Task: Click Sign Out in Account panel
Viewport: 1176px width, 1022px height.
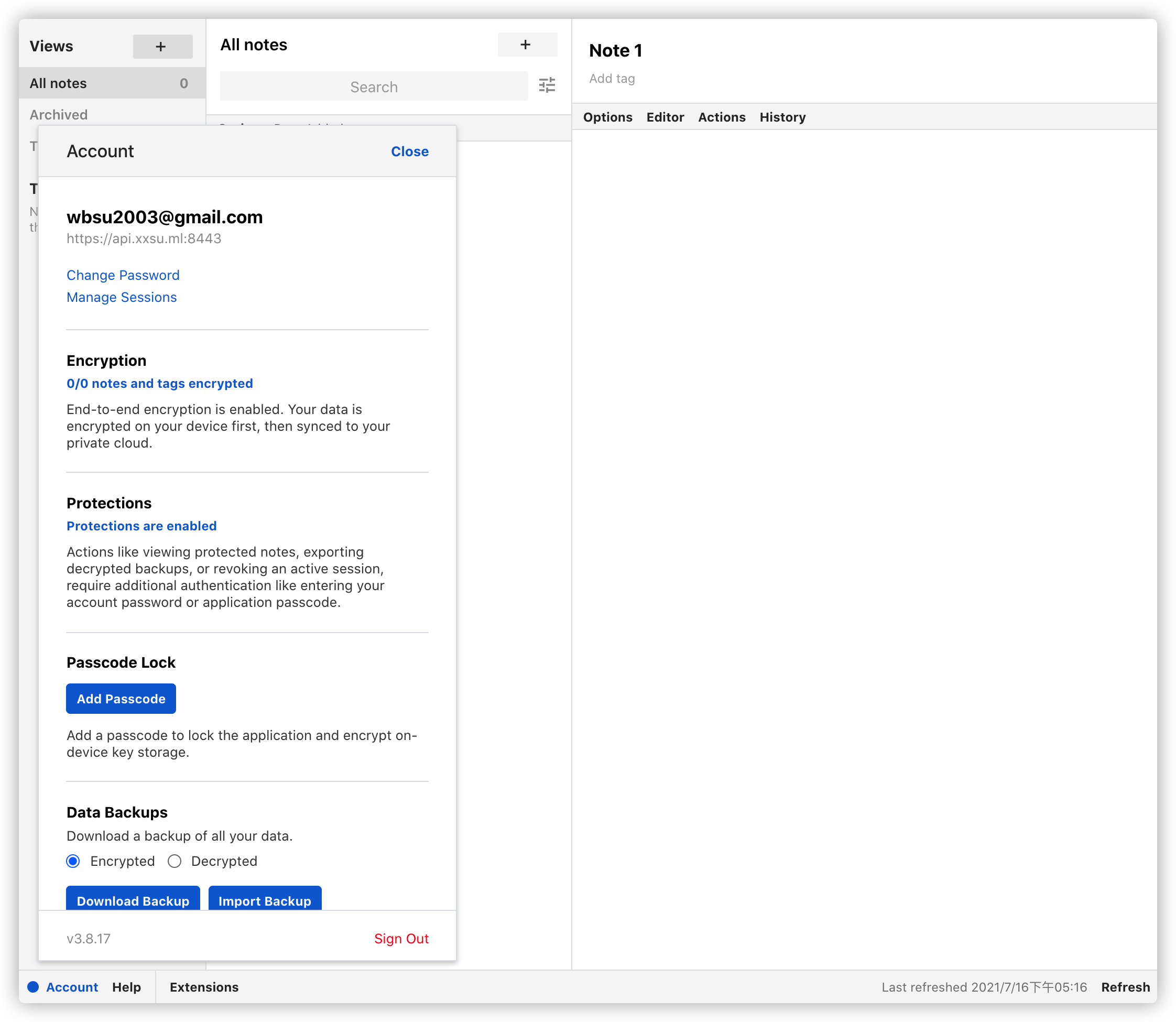Action: (401, 938)
